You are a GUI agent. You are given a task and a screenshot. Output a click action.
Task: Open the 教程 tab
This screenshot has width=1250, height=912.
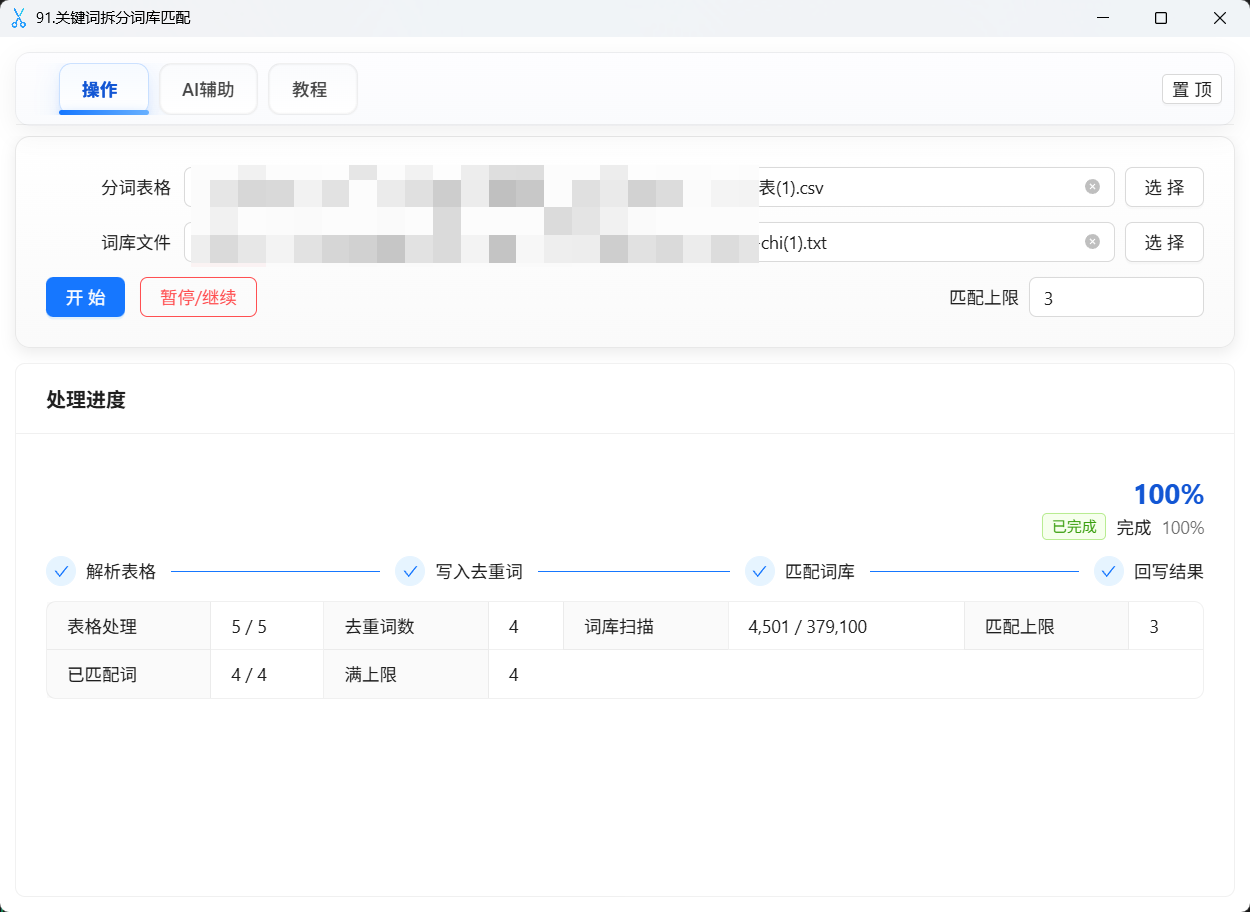point(312,89)
